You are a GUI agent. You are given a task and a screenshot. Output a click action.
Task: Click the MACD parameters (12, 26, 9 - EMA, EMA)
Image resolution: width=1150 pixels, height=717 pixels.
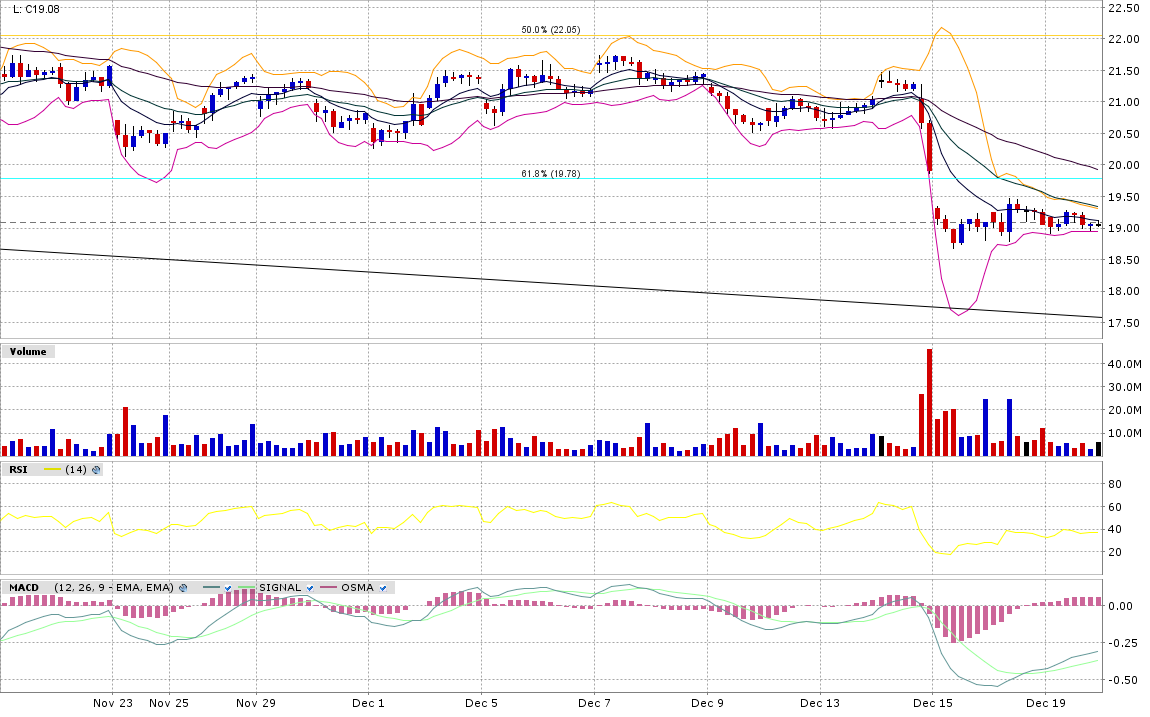point(114,588)
